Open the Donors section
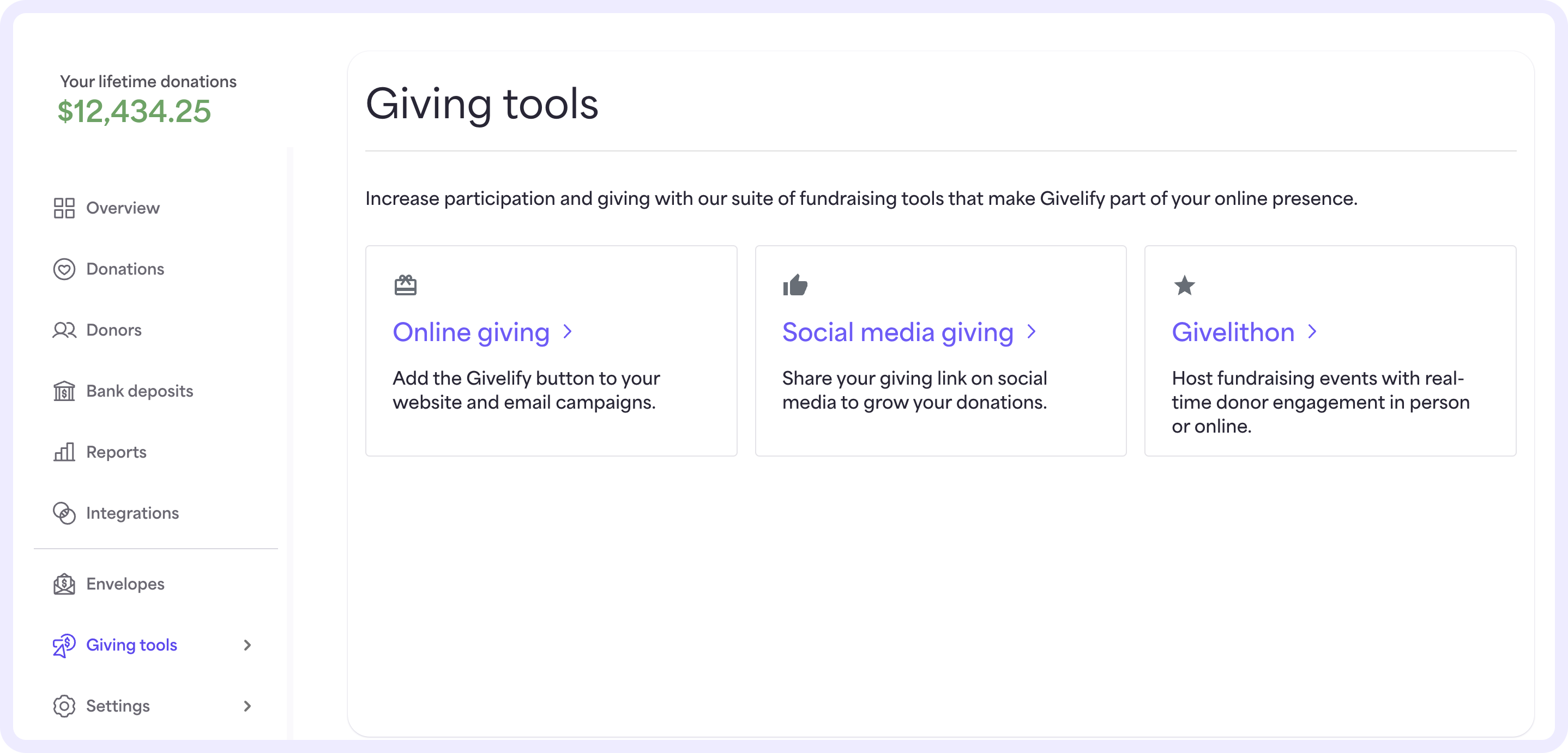Screen dimensions: 1568x753 coord(114,330)
